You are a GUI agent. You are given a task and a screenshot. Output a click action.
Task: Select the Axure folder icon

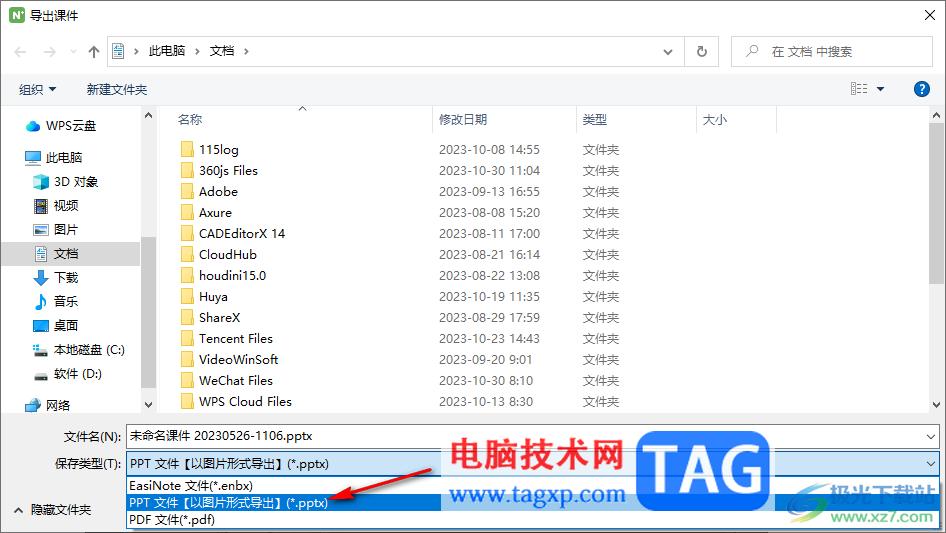pos(188,212)
